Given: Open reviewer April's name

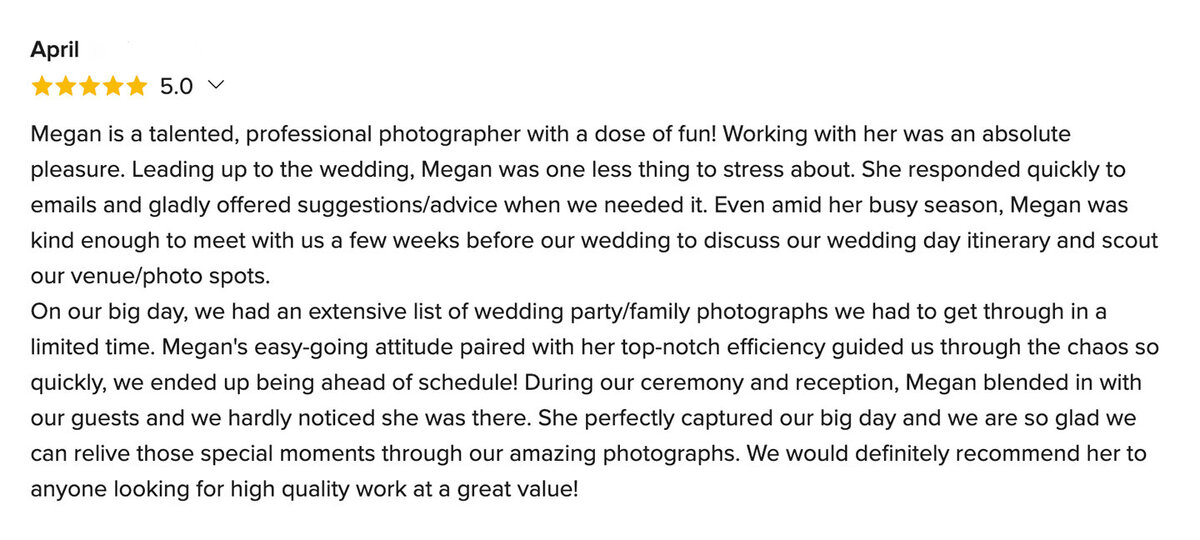Looking at the screenshot, I should click(x=55, y=50).
